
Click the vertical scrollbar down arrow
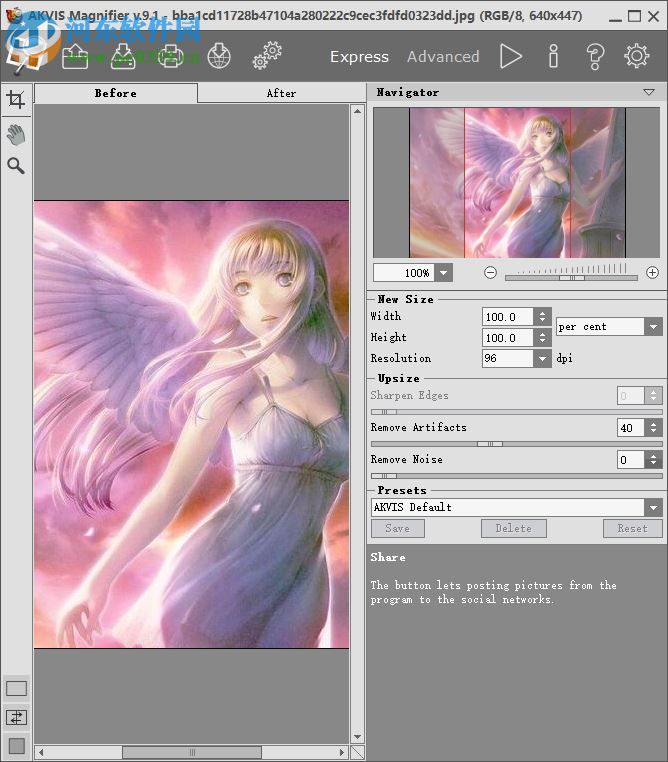coord(358,737)
